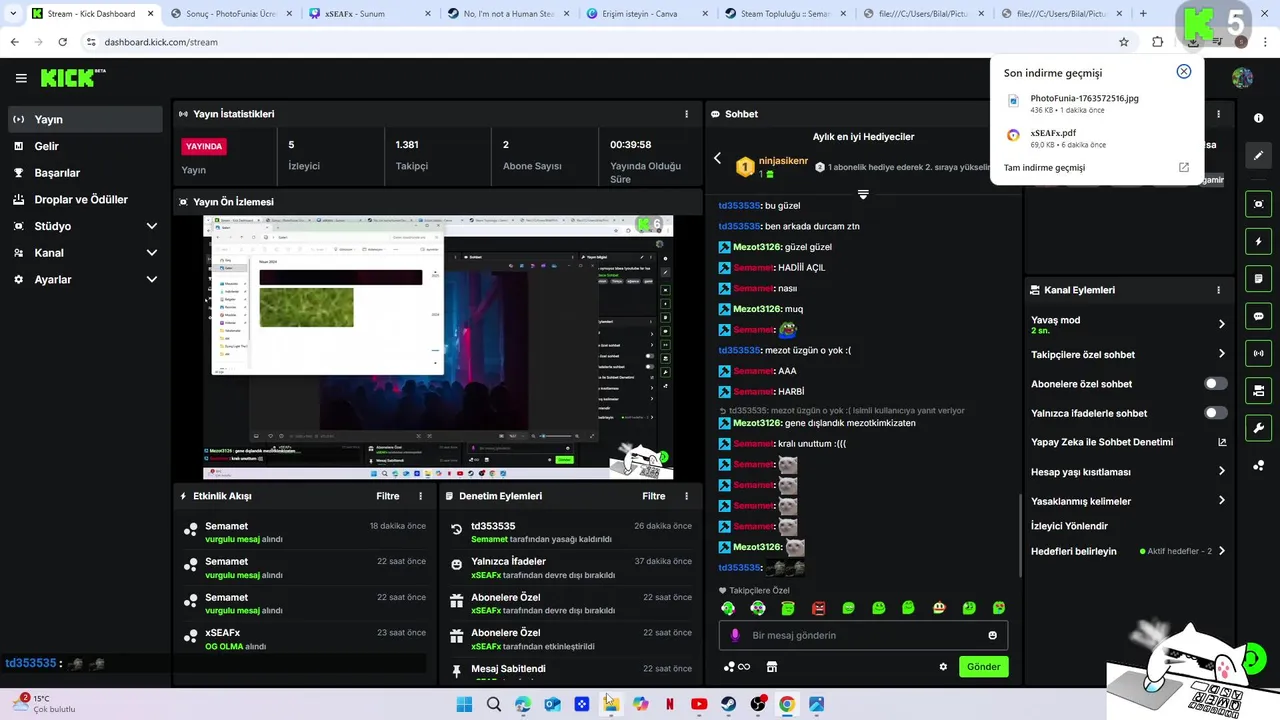Viewport: 1280px width, 720px height.
Task: Click the broadcast signal icon in right toolbar
Action: click(x=1258, y=353)
